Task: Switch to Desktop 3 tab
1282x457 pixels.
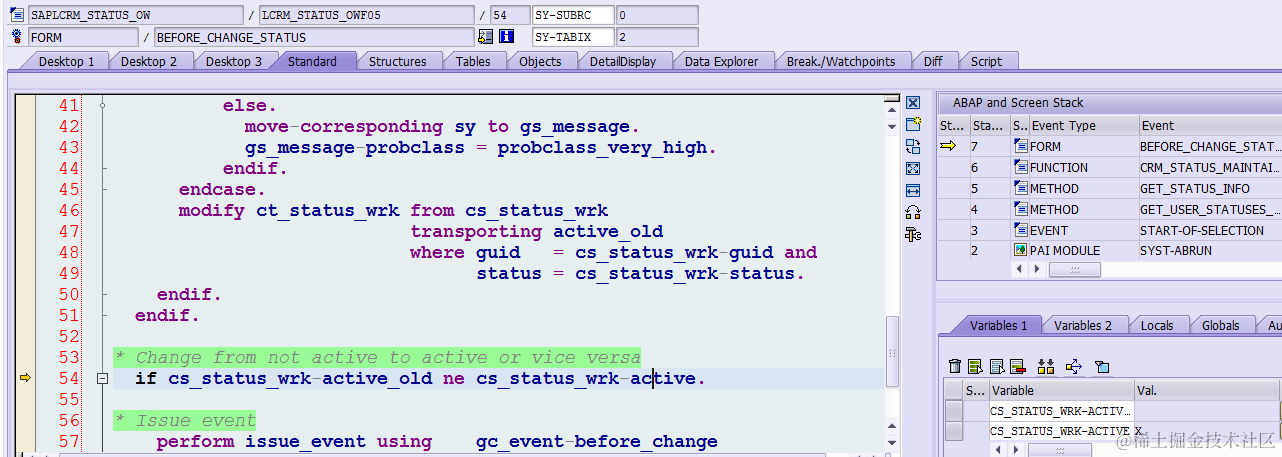Action: [234, 61]
